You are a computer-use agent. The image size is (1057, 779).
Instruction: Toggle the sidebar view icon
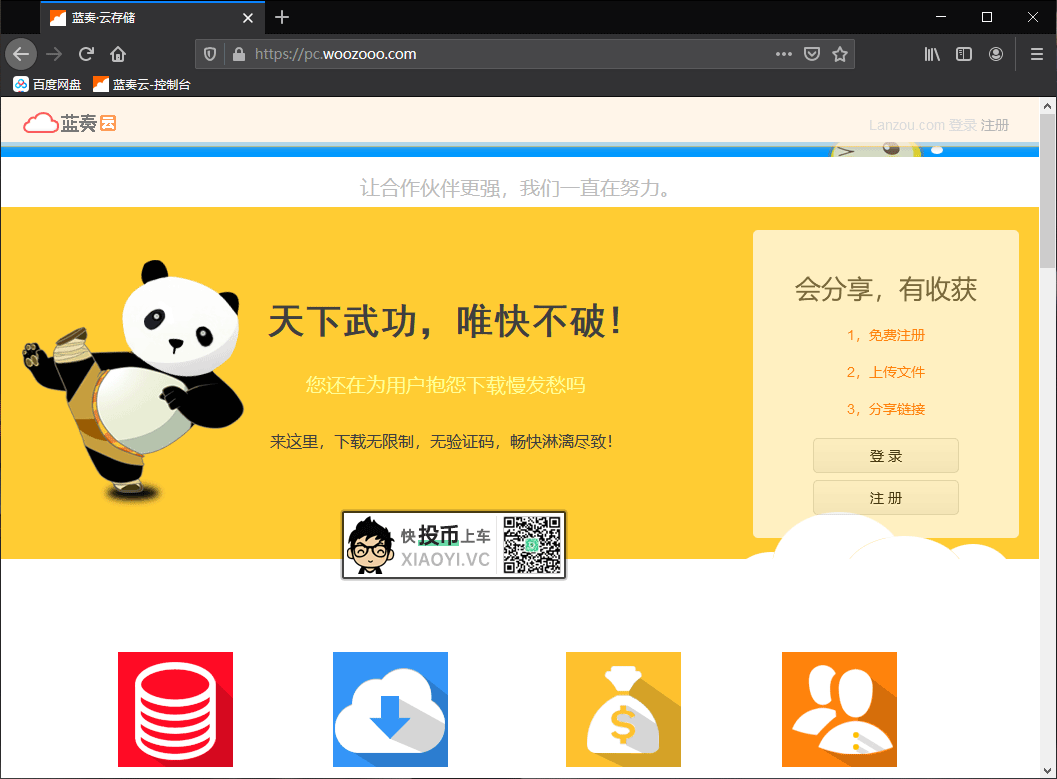[964, 54]
